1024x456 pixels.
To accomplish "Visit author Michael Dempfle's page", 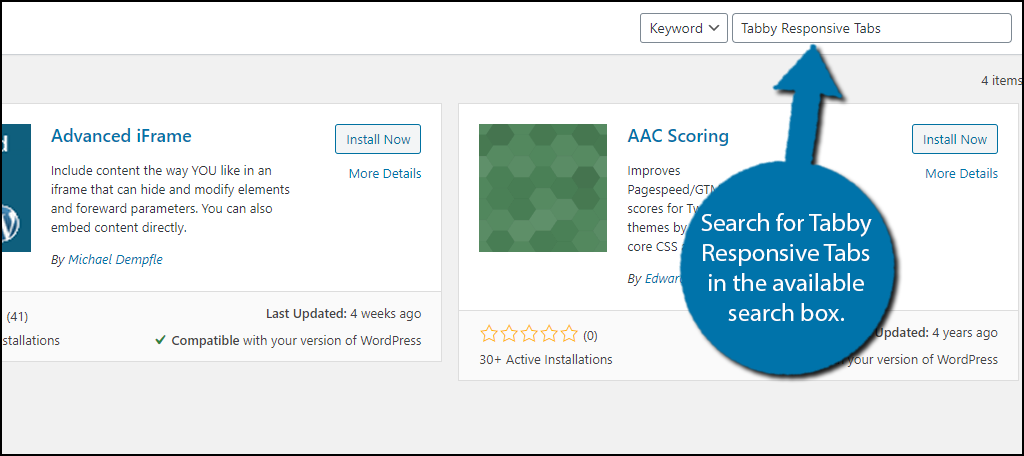I will click(115, 259).
